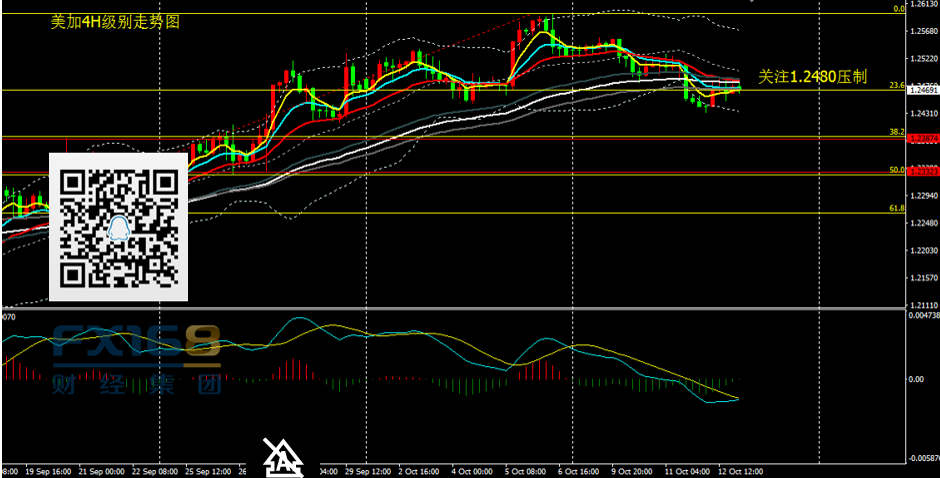Select the 23.6 Fibonacci level label

(x=896, y=86)
